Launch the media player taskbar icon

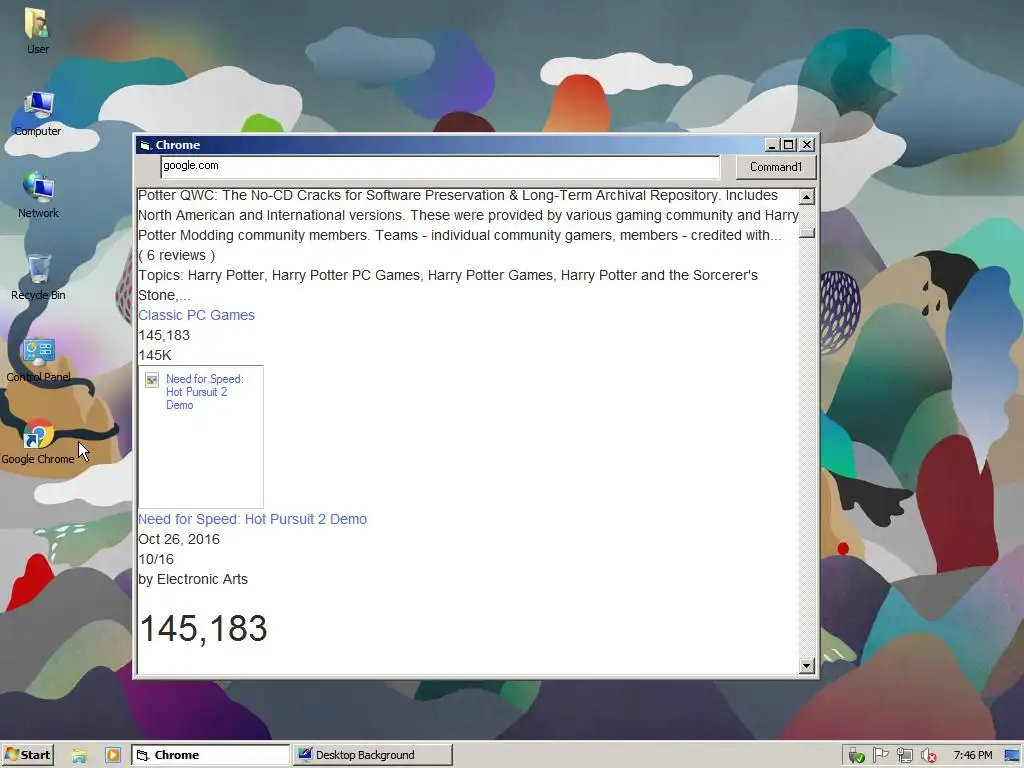112,756
